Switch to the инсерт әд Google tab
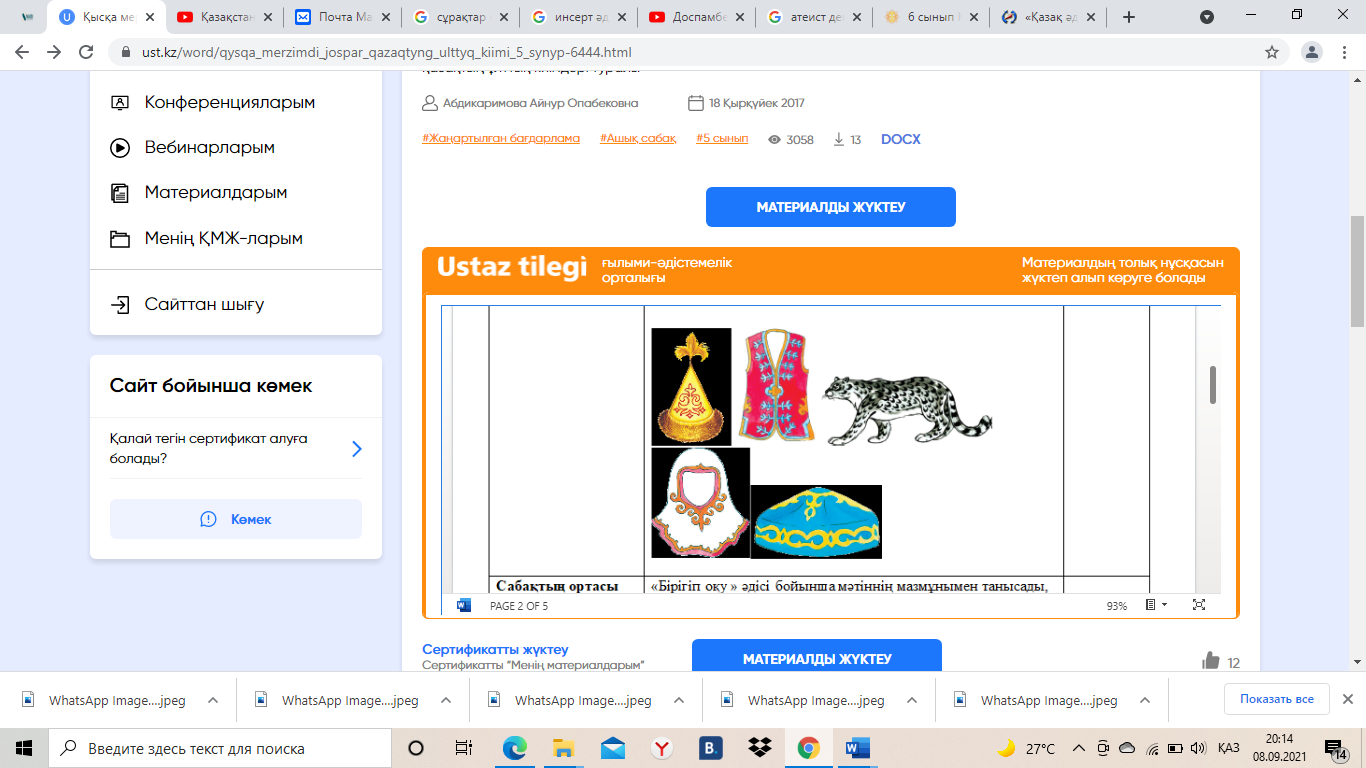 coord(579,17)
